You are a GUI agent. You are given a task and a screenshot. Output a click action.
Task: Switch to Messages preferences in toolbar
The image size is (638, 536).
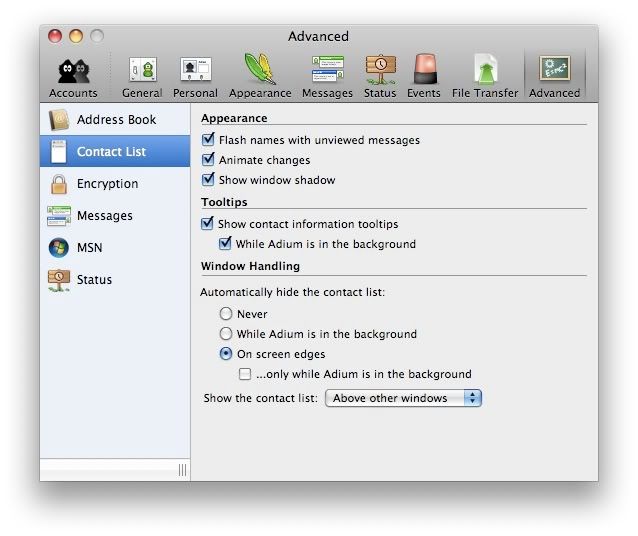[x=327, y=75]
